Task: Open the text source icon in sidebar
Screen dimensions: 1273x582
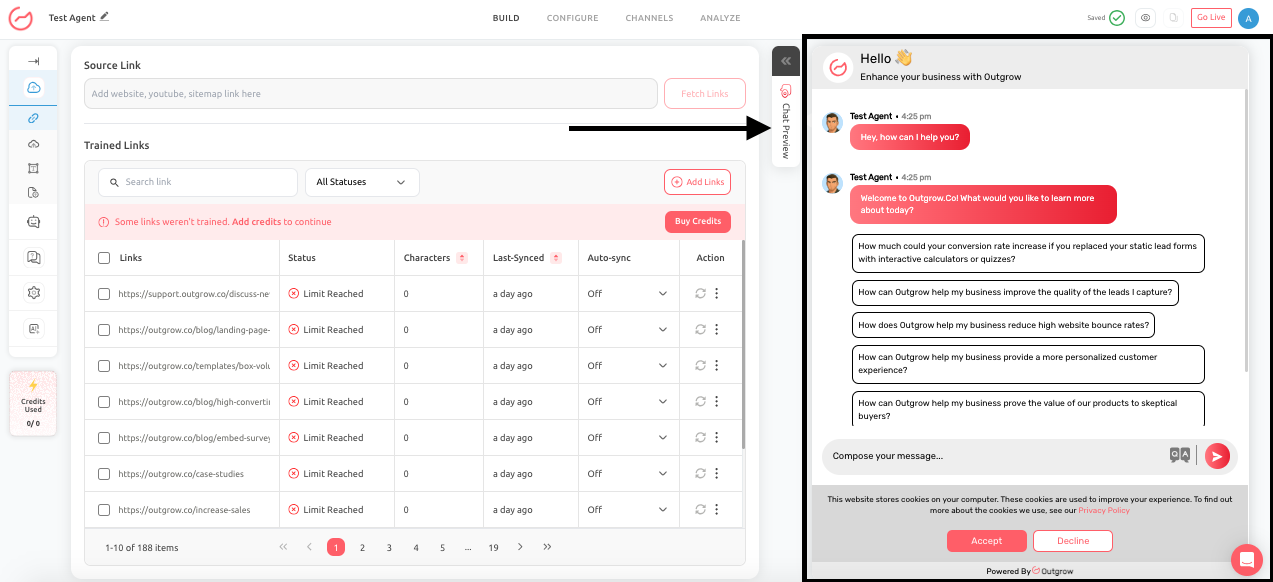Action: click(x=33, y=168)
